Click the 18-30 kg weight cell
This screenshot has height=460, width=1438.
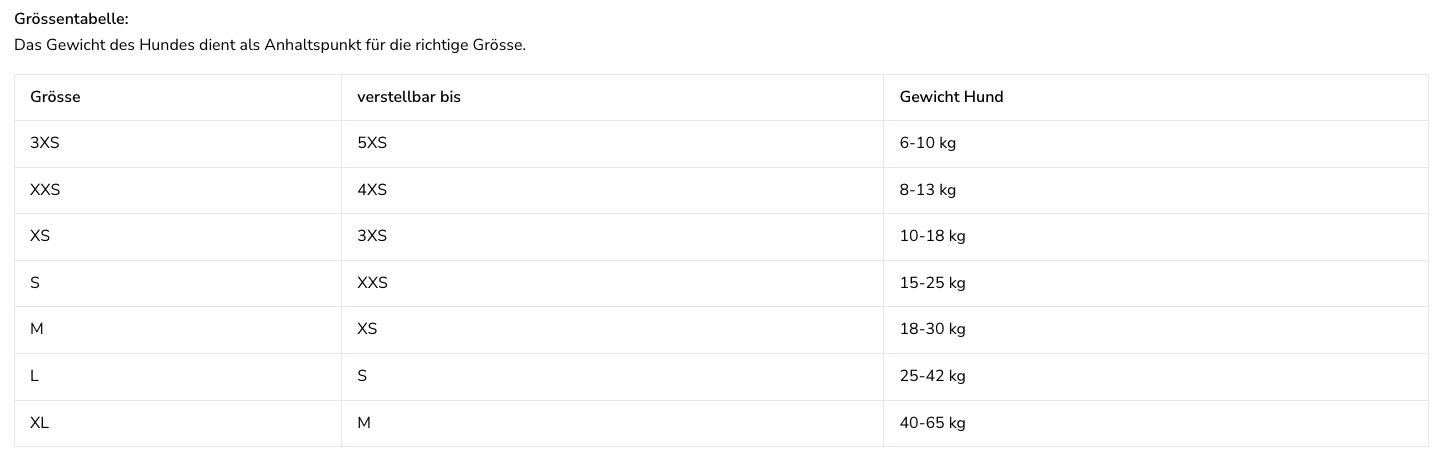pos(1156,329)
